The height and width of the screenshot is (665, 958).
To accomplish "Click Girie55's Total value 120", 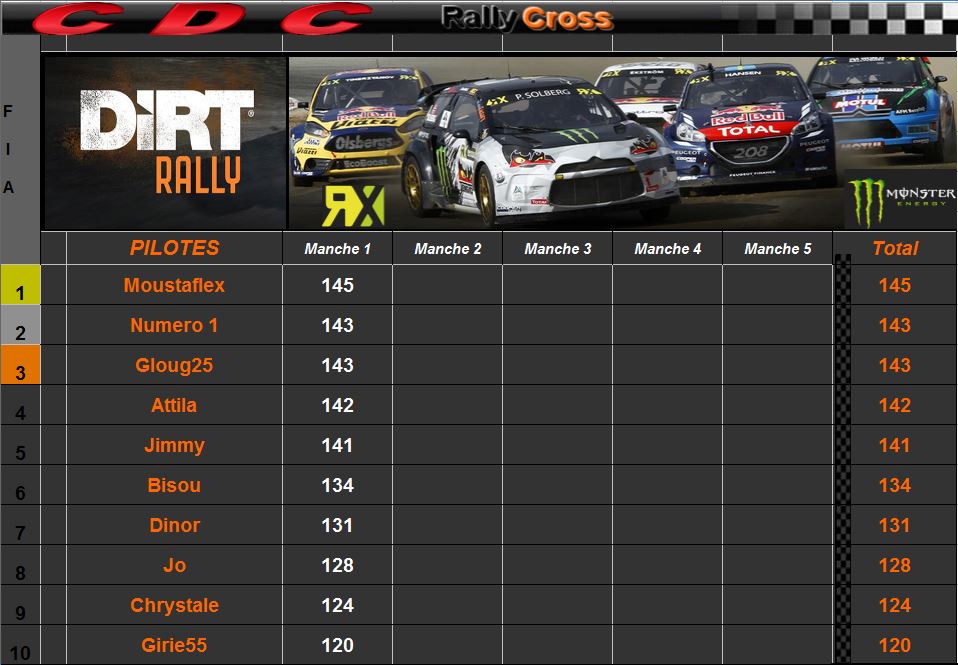I will 894,645.
